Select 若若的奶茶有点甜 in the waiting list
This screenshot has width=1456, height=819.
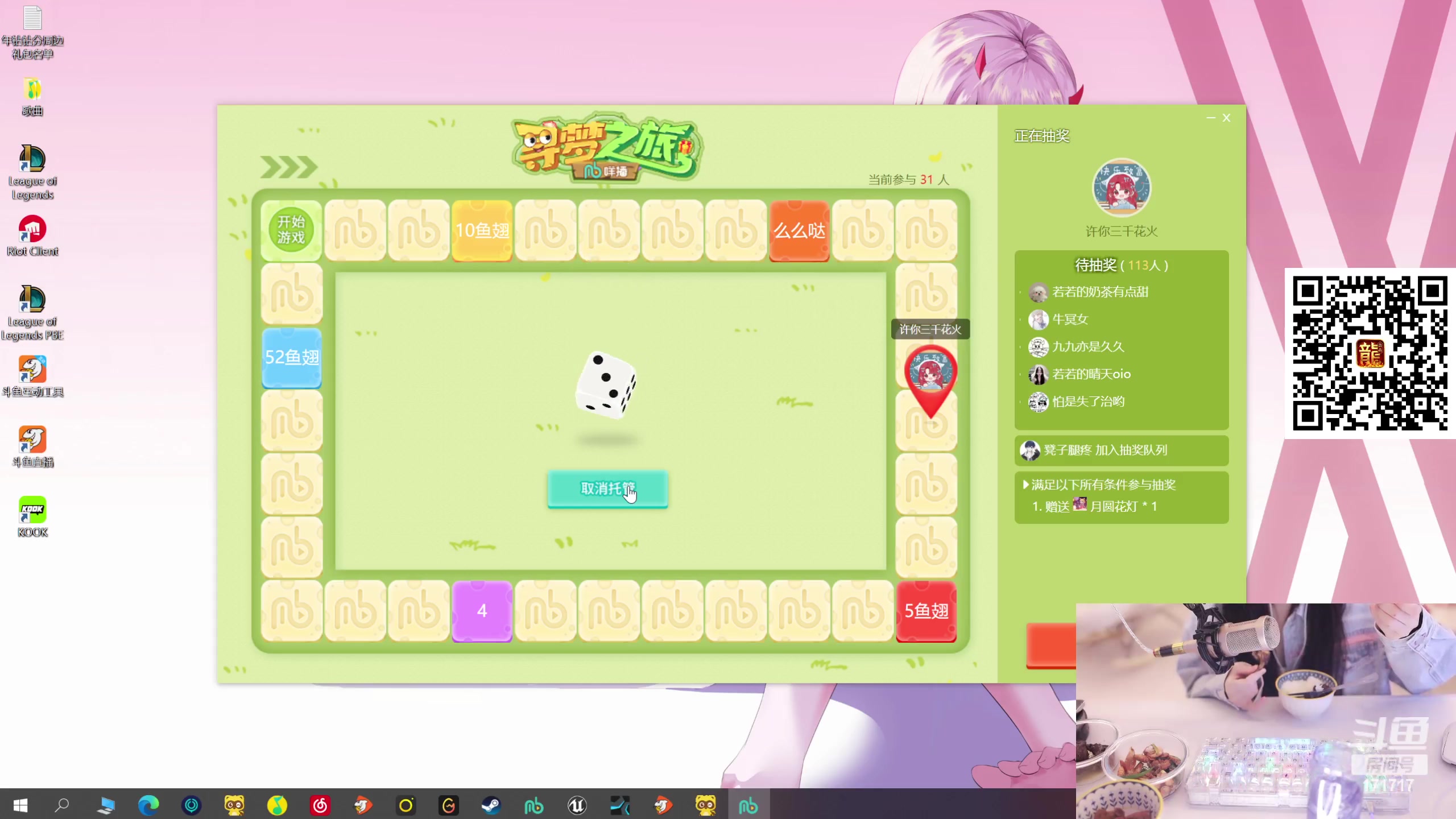(1099, 292)
